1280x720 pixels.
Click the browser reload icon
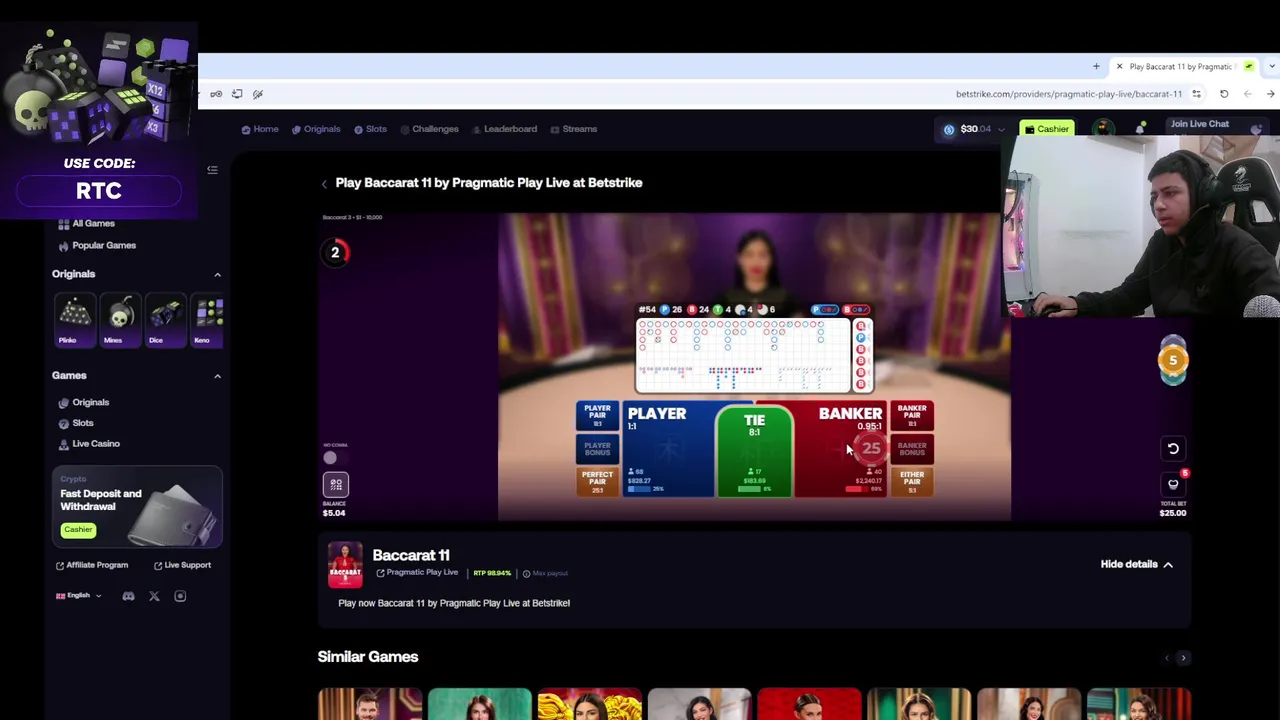coord(1224,94)
